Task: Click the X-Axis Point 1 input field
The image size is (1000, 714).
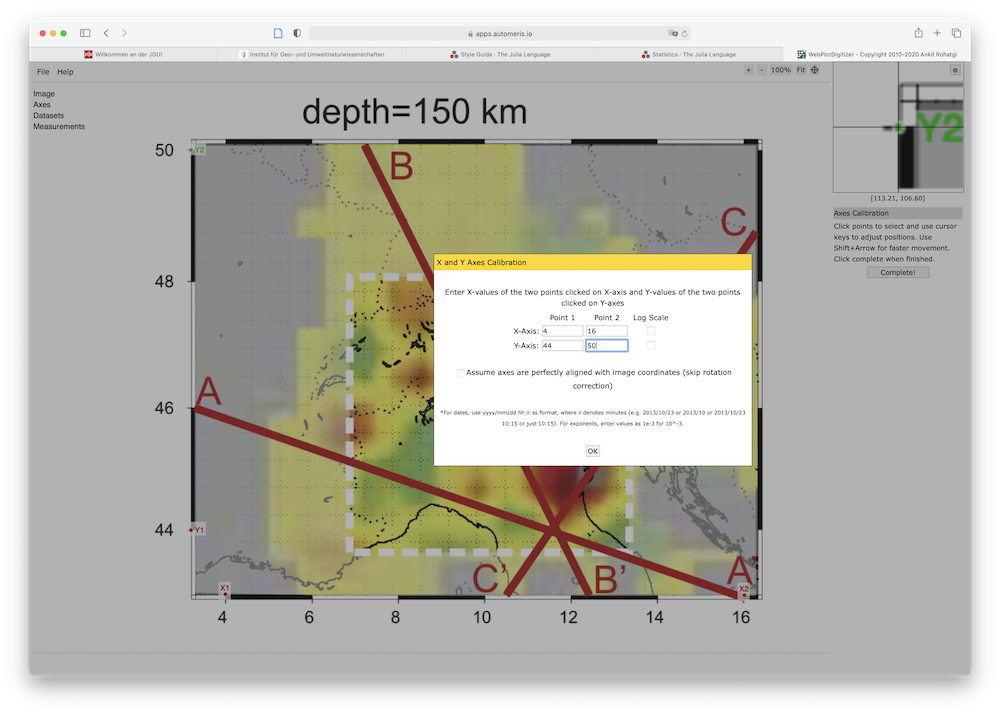Action: pos(561,331)
